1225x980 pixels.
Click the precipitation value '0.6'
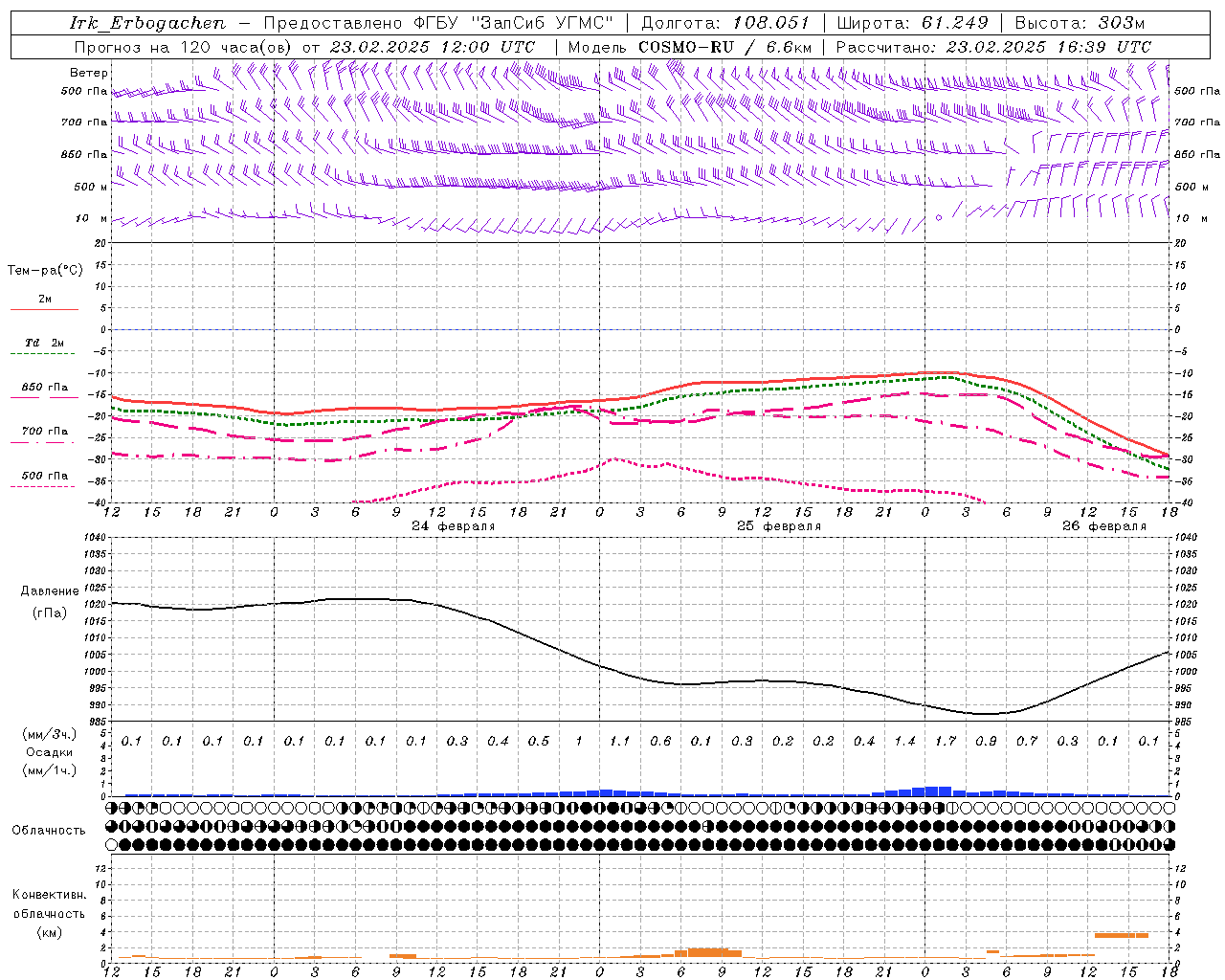click(x=660, y=742)
